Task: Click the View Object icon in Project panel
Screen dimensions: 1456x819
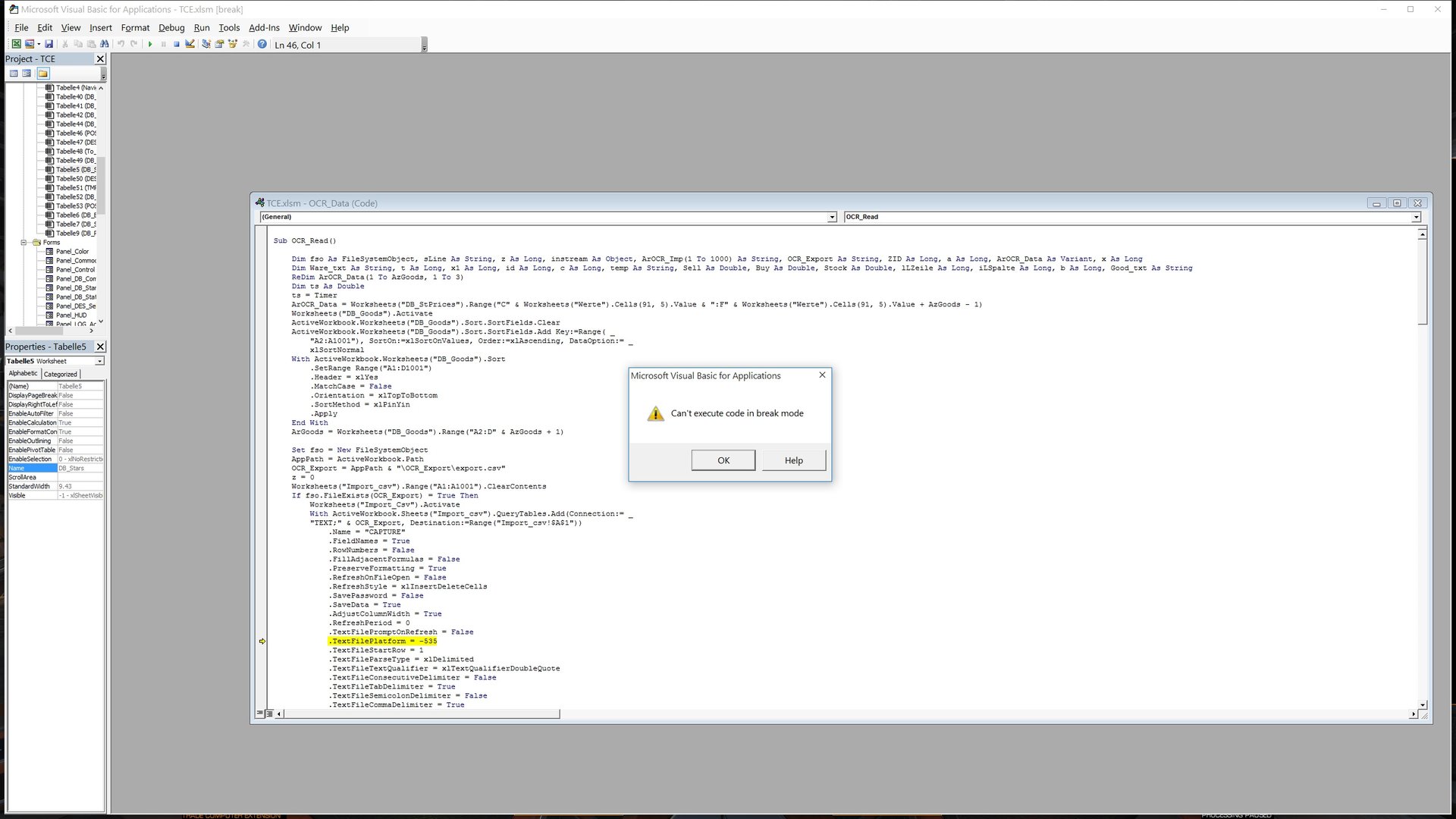Action: click(27, 74)
